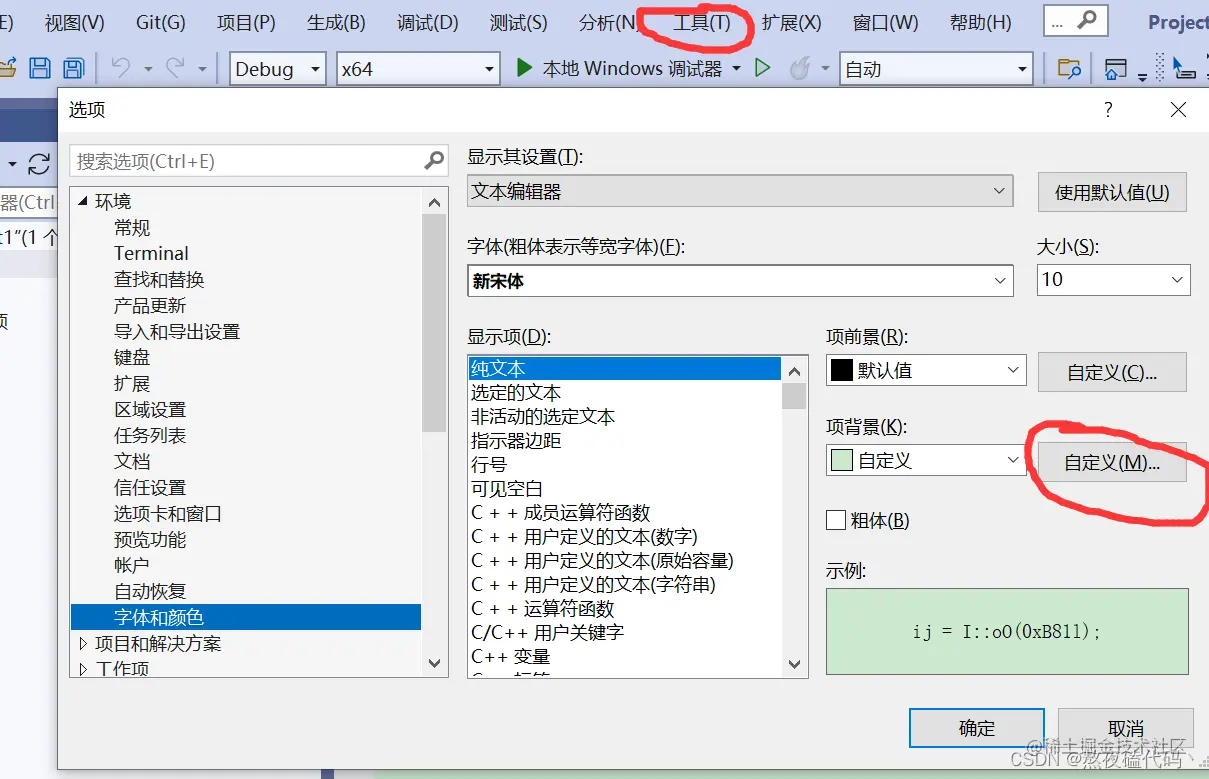Click 使用默认值(U) button
The image size is (1209, 779).
pyautogui.click(x=1112, y=192)
